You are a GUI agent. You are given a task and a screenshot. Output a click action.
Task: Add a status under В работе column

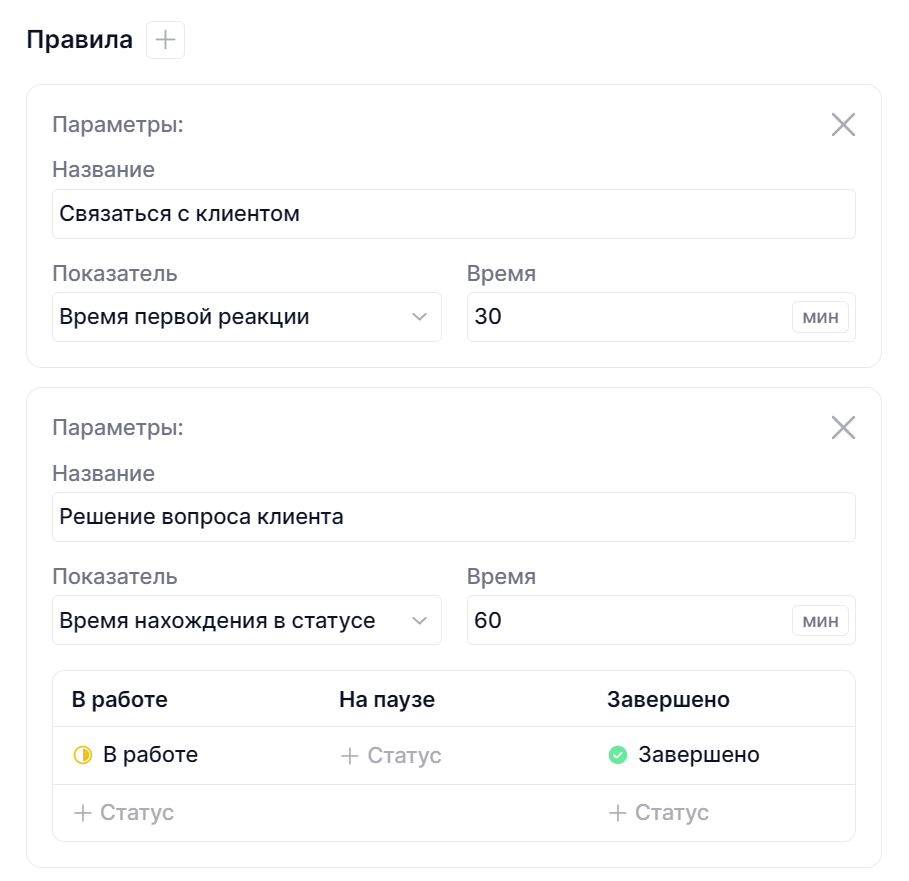124,813
